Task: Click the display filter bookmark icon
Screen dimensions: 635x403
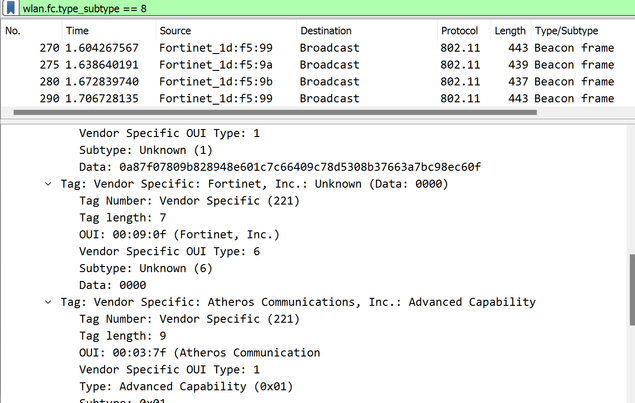Action: pyautogui.click(x=10, y=8)
